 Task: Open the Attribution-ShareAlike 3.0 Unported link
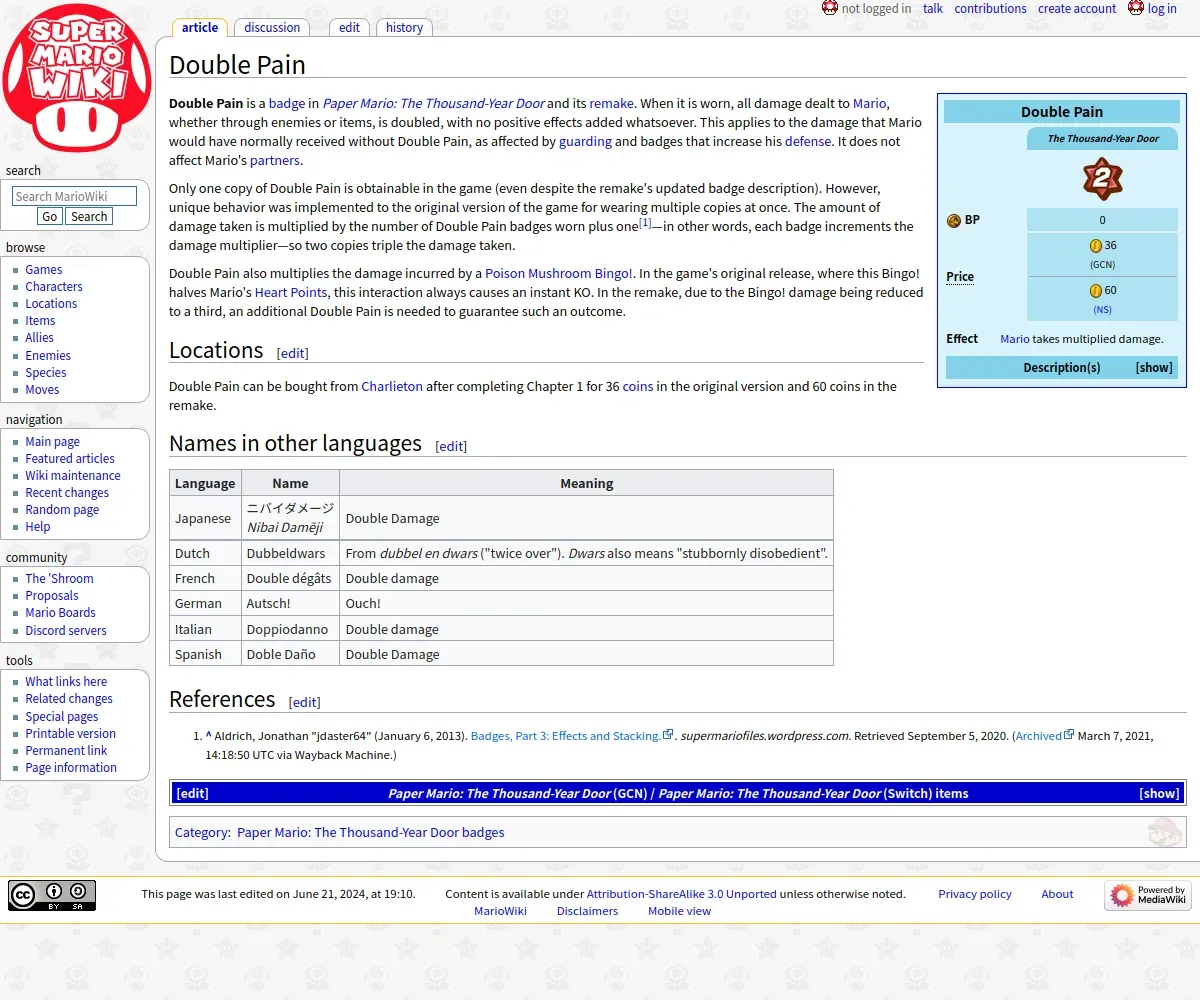681,894
